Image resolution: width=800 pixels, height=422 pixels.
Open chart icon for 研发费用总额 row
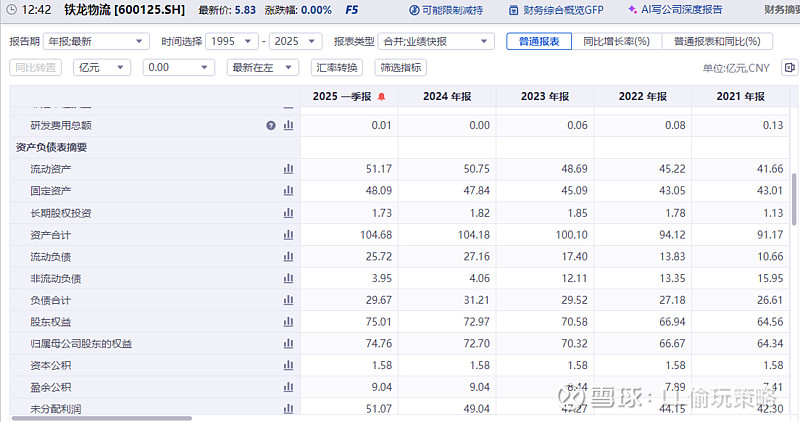(x=288, y=126)
